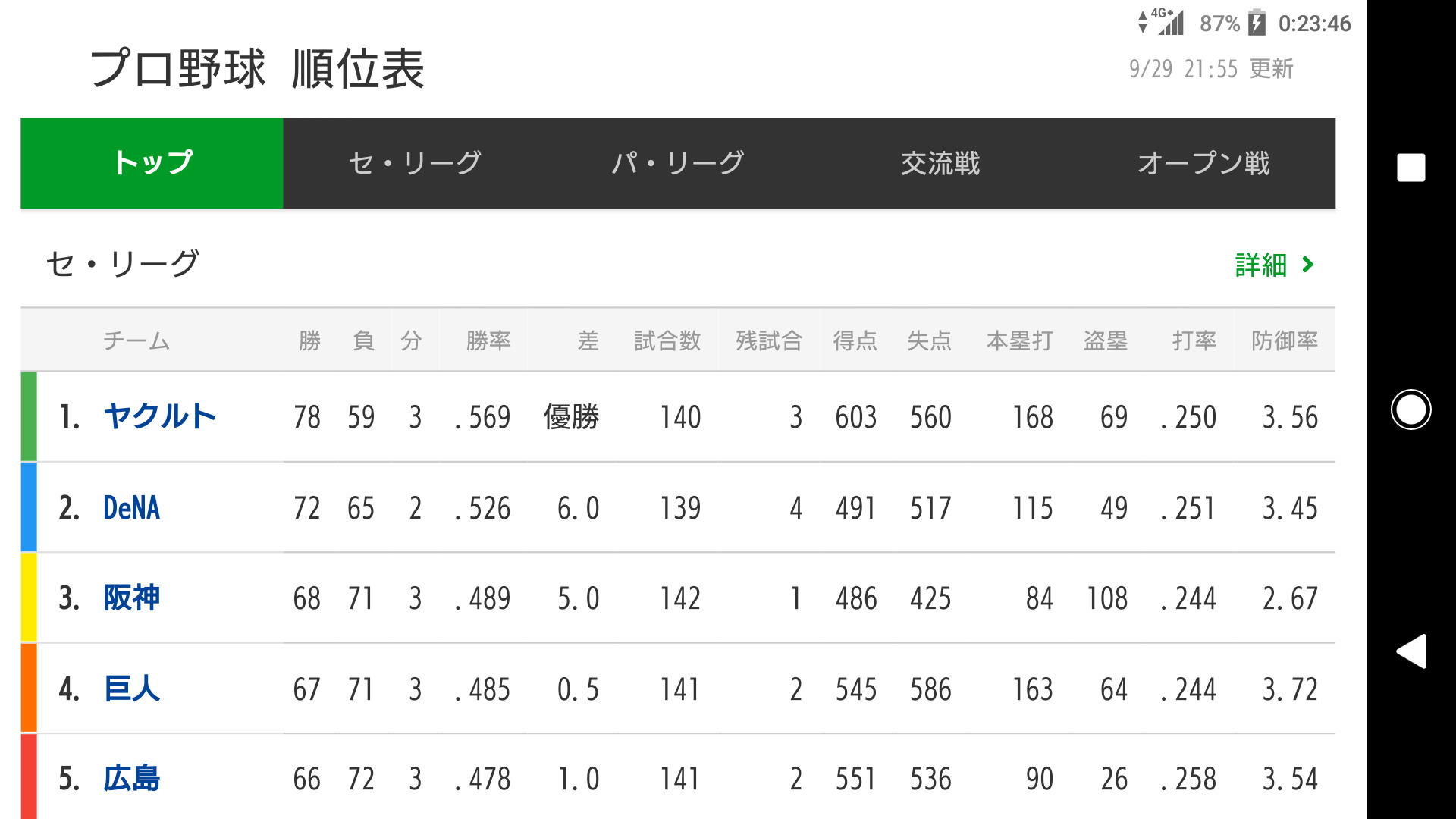Image resolution: width=1456 pixels, height=819 pixels.
Task: Click the green color bar beside ヤクルト
Action: click(29, 416)
